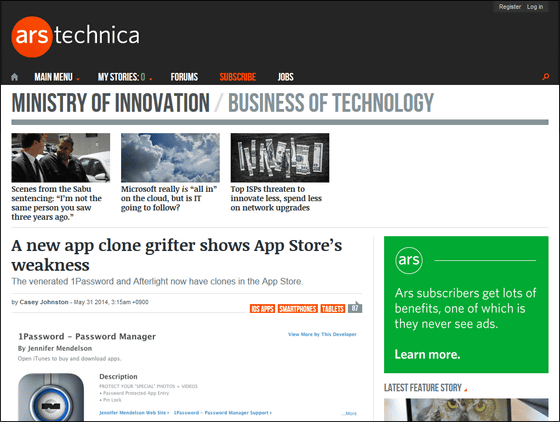560x422 pixels.
Task: Open the Subscribe menu item
Action: pyautogui.click(x=238, y=77)
